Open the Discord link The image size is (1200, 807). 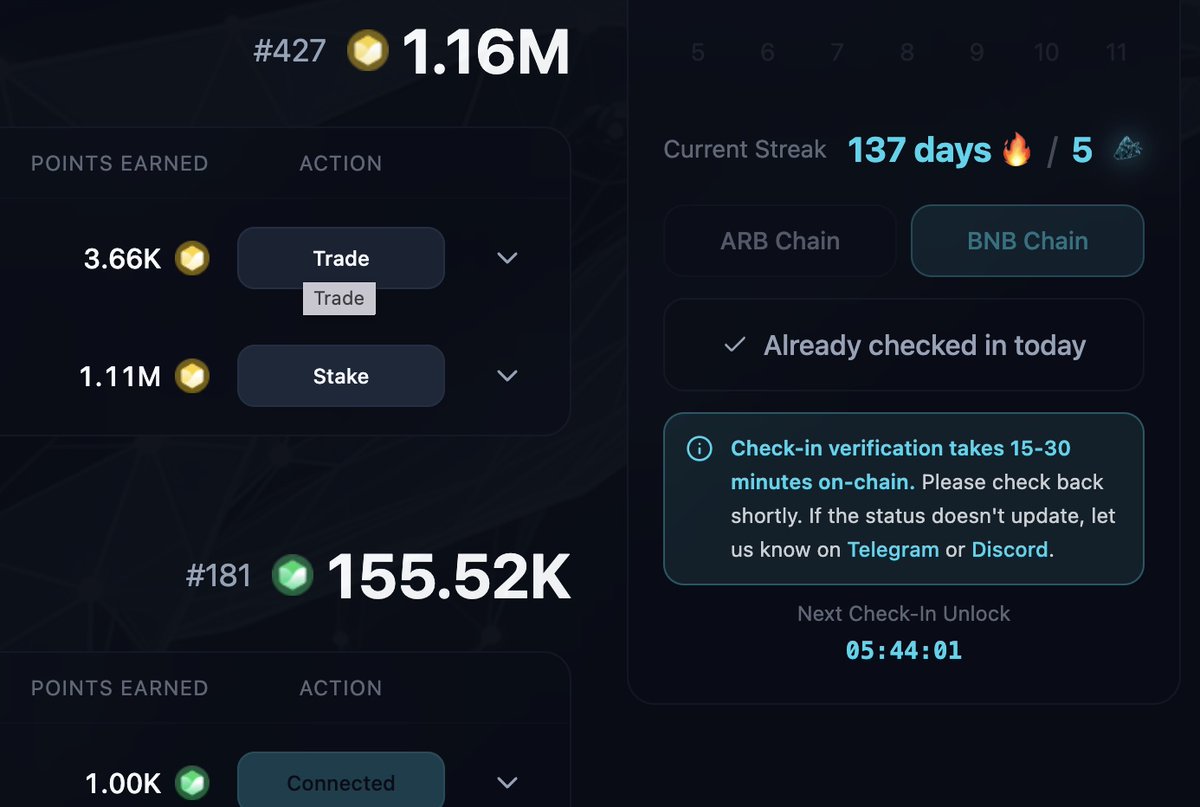click(x=1010, y=549)
